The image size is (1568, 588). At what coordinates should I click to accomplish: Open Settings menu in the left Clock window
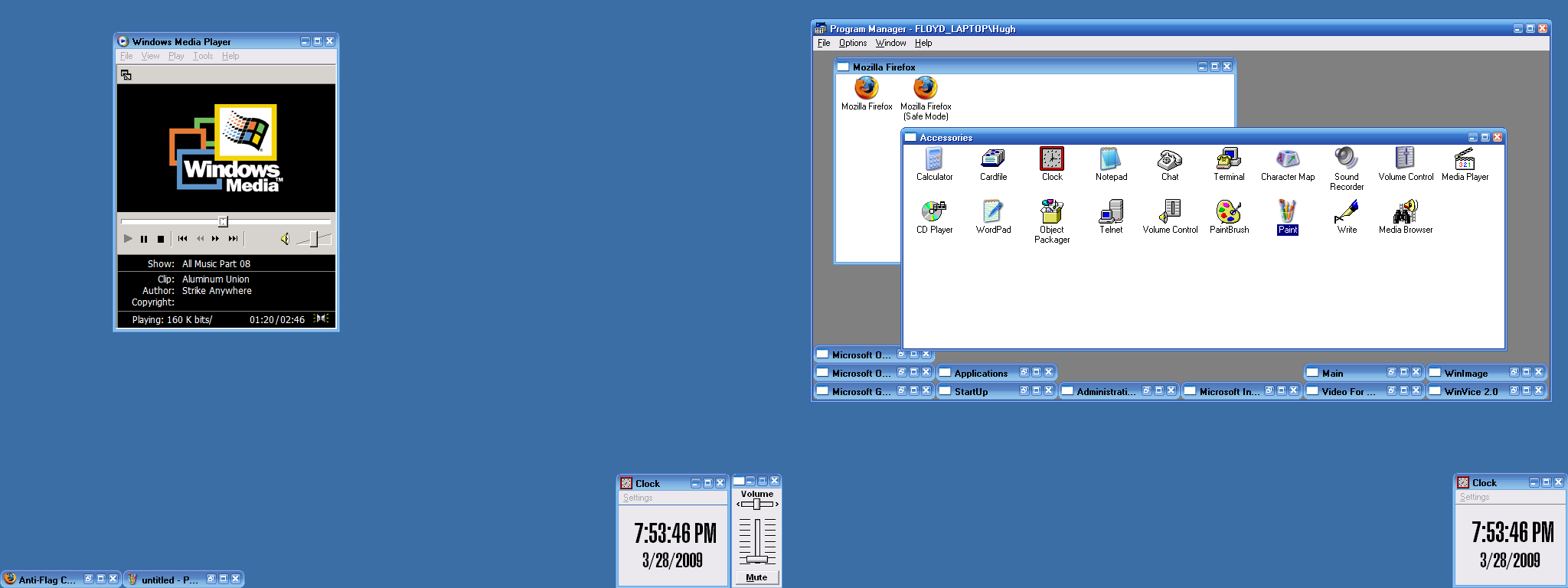[637, 498]
